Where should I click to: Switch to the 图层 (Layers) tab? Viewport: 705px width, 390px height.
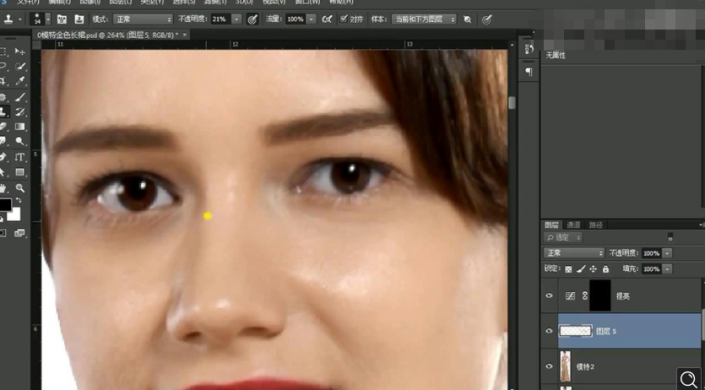[x=551, y=224]
